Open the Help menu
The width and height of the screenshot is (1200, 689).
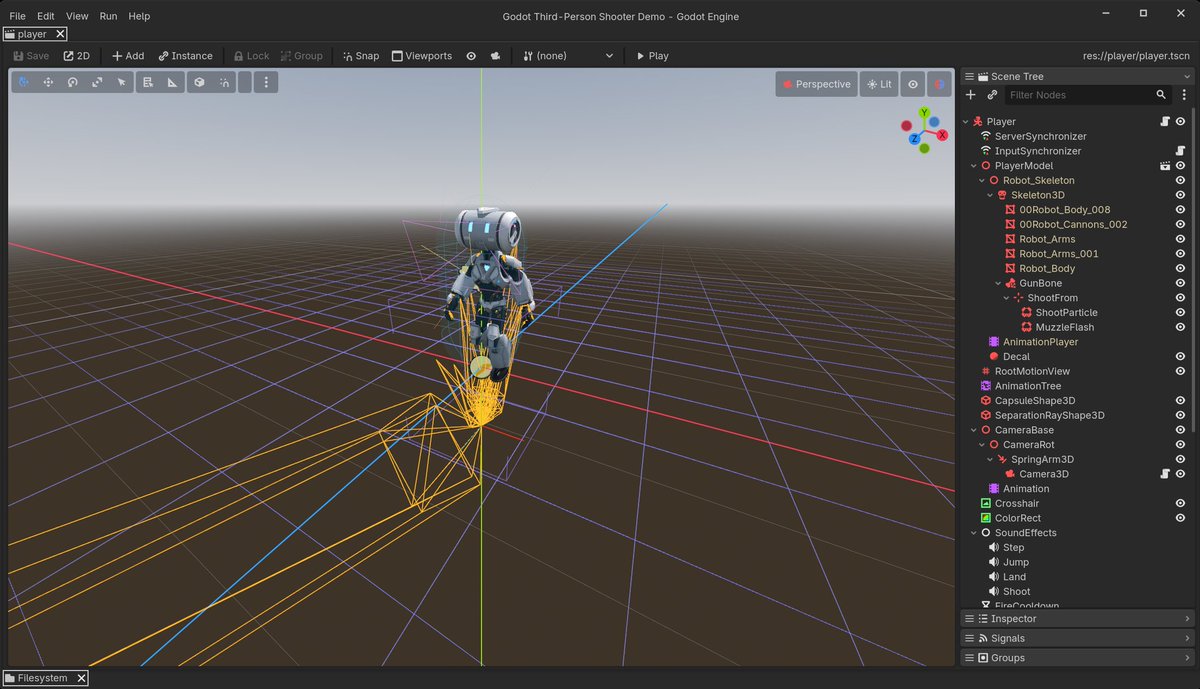139,16
